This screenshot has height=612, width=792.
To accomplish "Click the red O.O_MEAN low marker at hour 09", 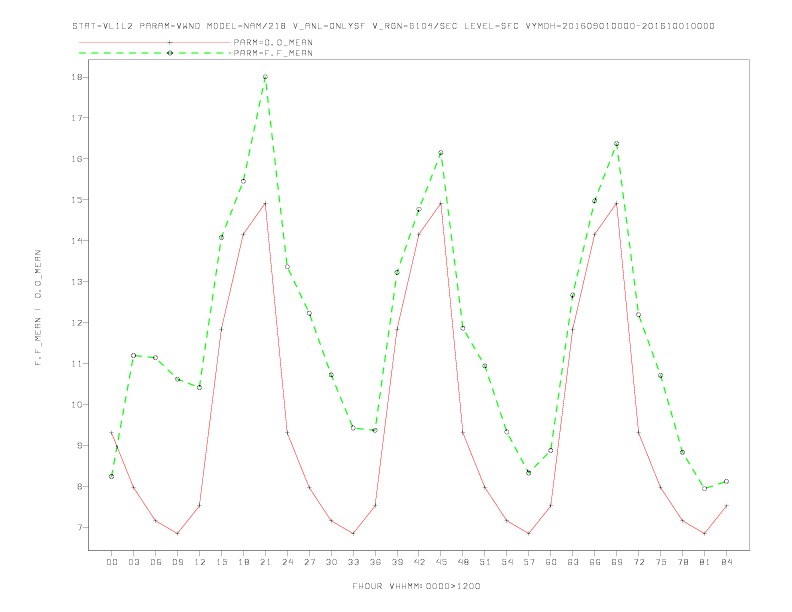I will point(177,533).
